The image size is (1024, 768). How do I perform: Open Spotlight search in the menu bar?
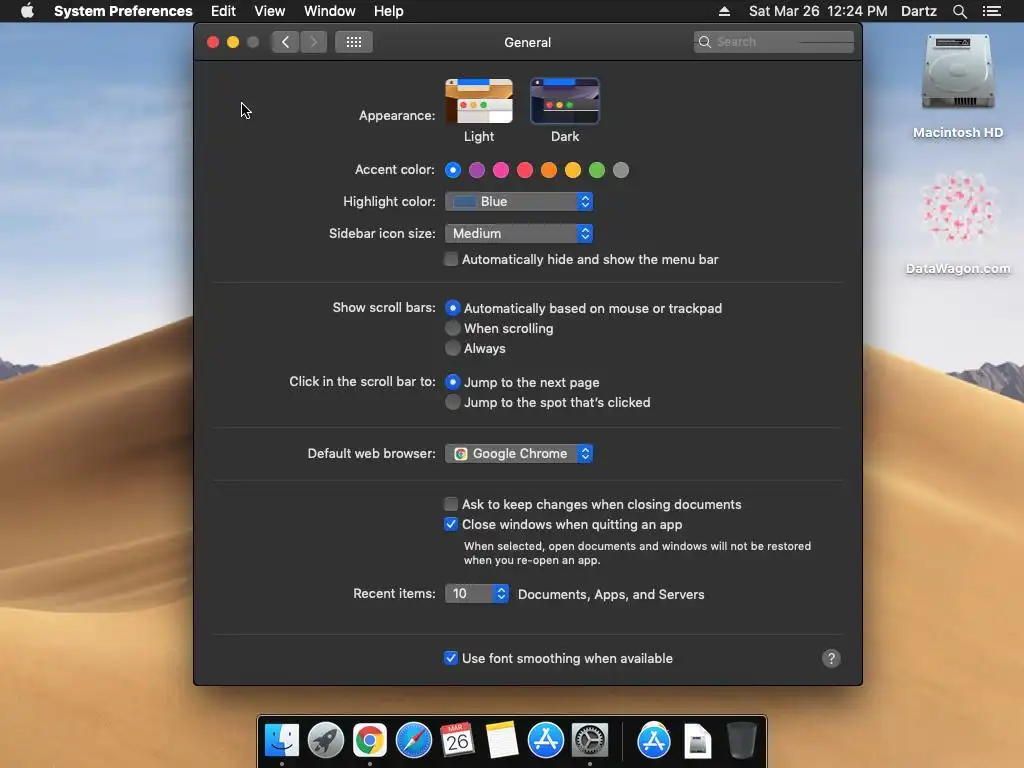click(x=959, y=11)
